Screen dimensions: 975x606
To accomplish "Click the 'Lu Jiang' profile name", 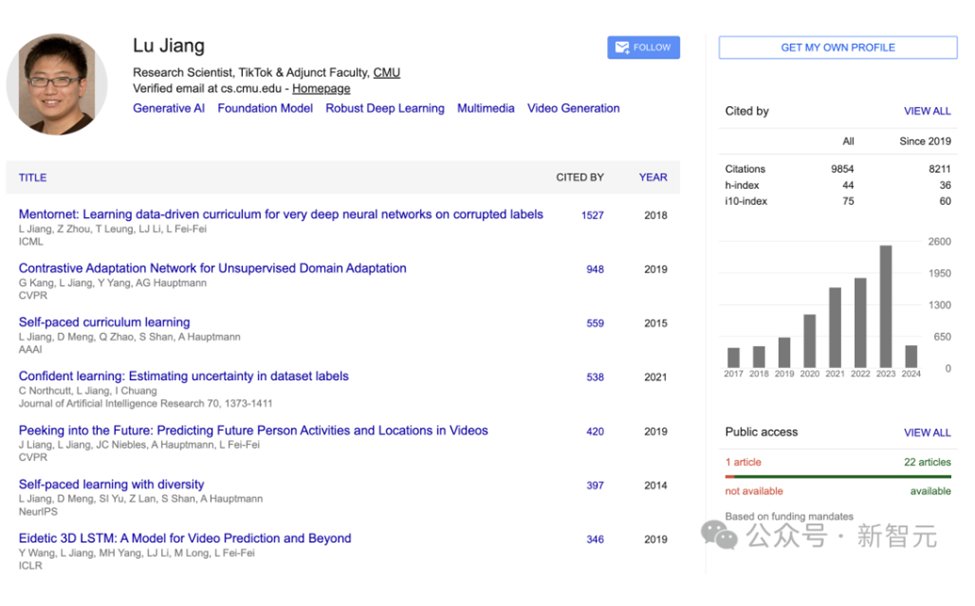I will pos(169,45).
